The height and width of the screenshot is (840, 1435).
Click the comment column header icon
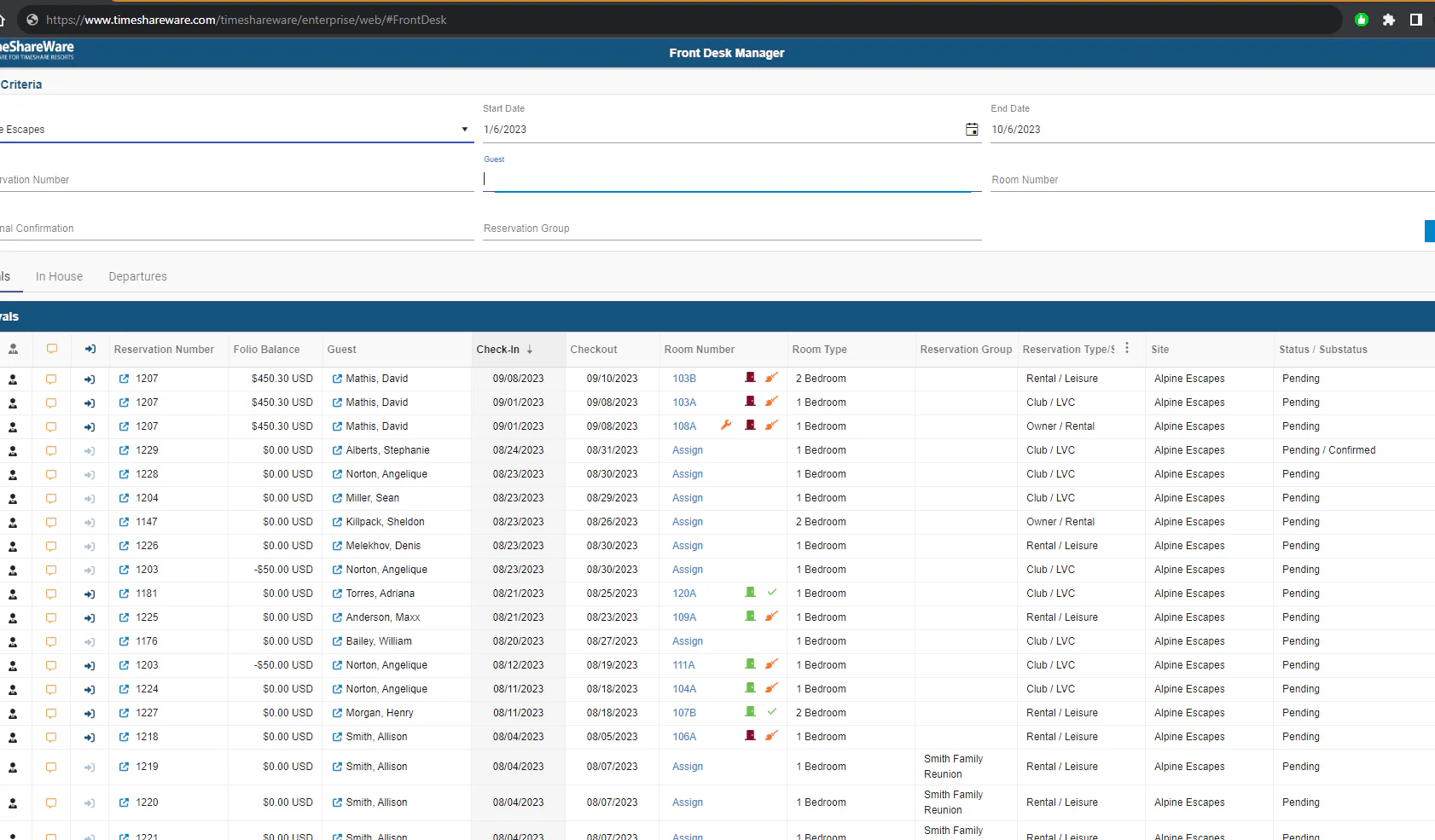51,349
